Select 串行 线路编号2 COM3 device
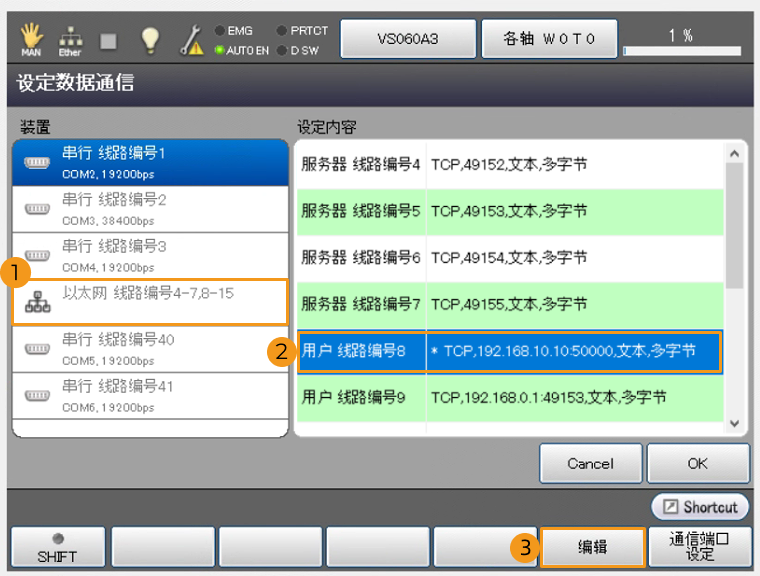Viewport: 760px width, 576px height. pos(150,209)
